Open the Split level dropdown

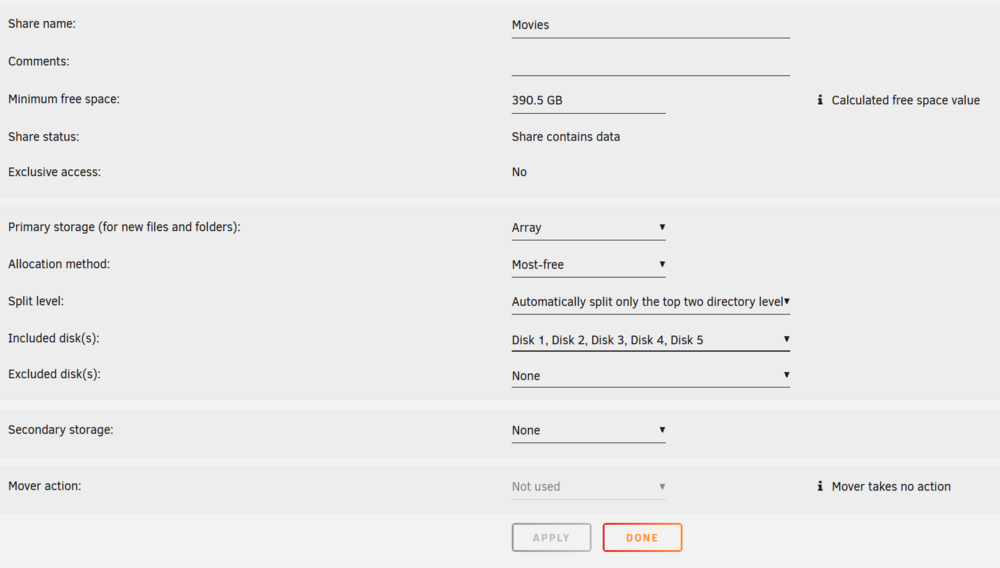click(651, 302)
